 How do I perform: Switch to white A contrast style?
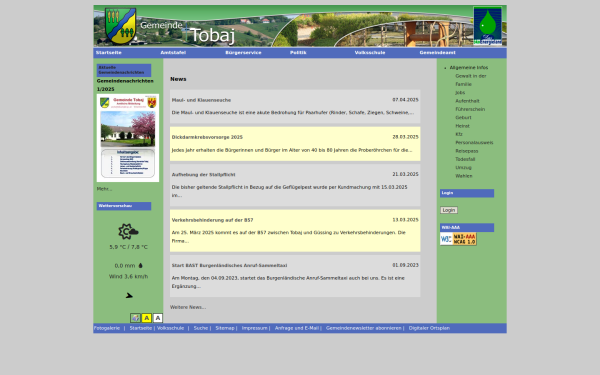pyautogui.click(x=158, y=318)
